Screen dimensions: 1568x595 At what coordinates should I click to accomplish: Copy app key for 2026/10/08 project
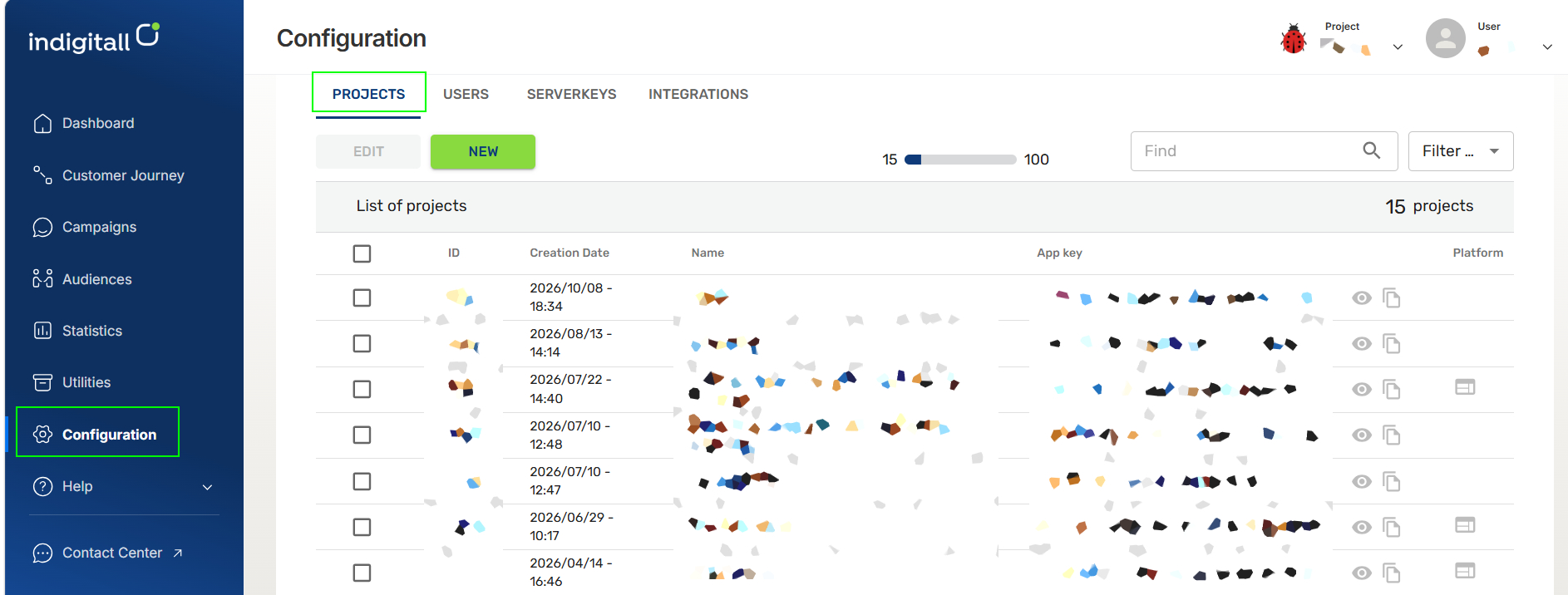coord(1391,297)
